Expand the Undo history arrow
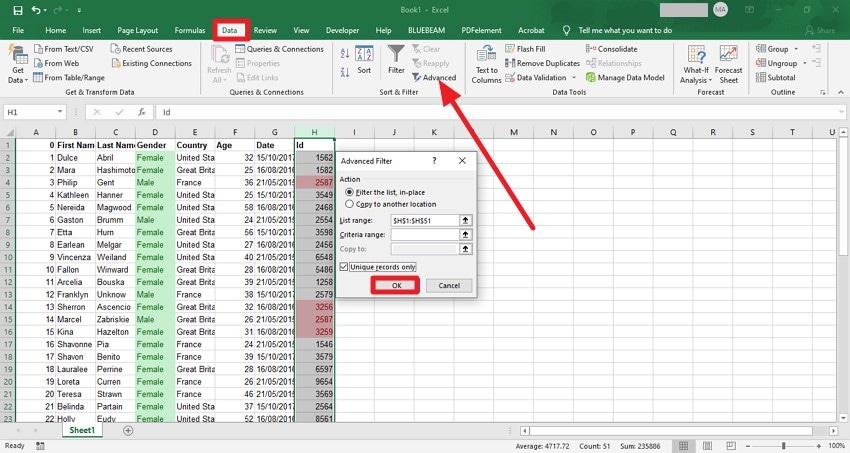This screenshot has height=453, width=850. 45,10
